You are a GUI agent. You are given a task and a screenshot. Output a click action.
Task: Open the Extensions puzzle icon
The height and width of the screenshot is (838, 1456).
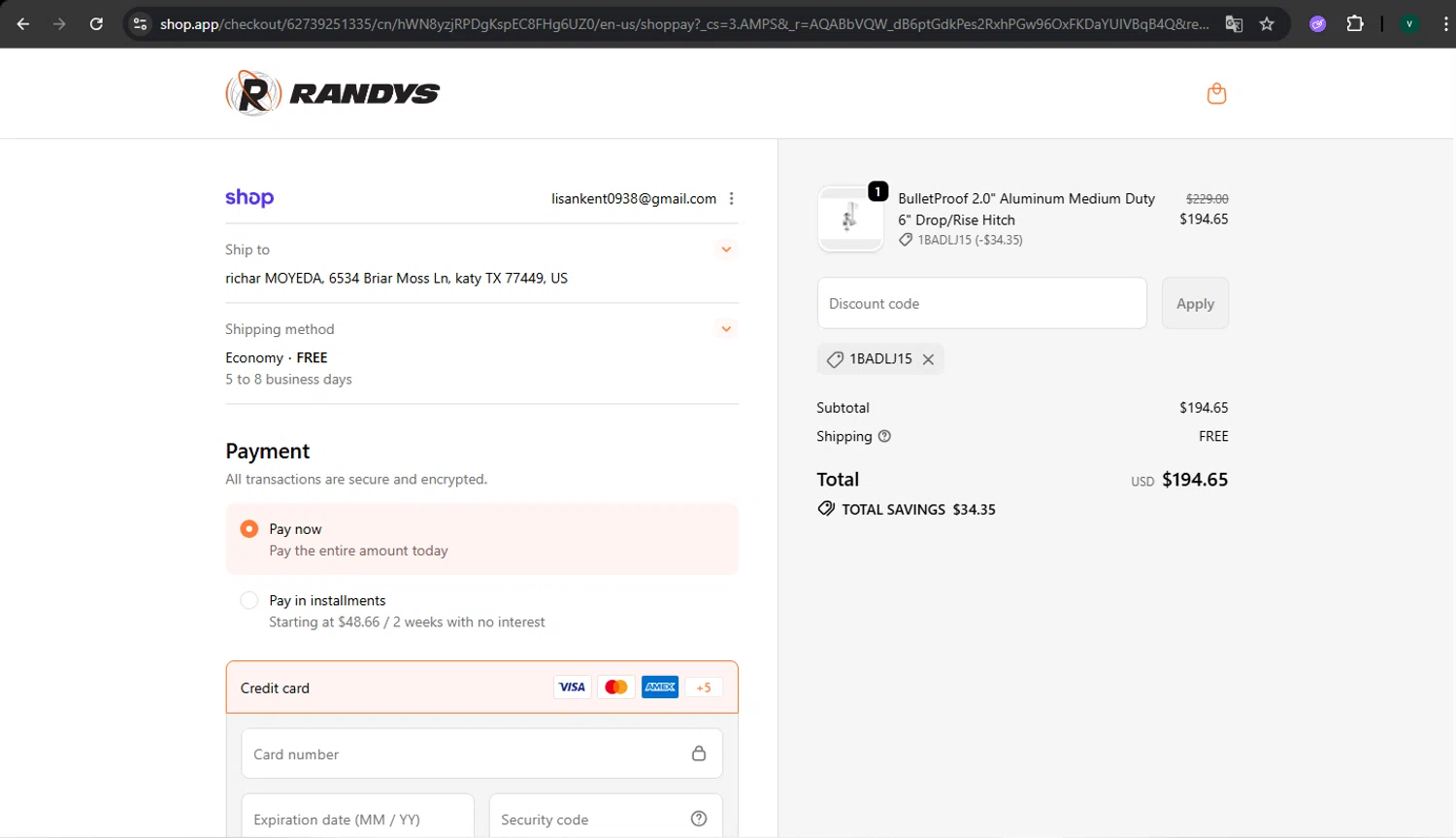point(1355,24)
